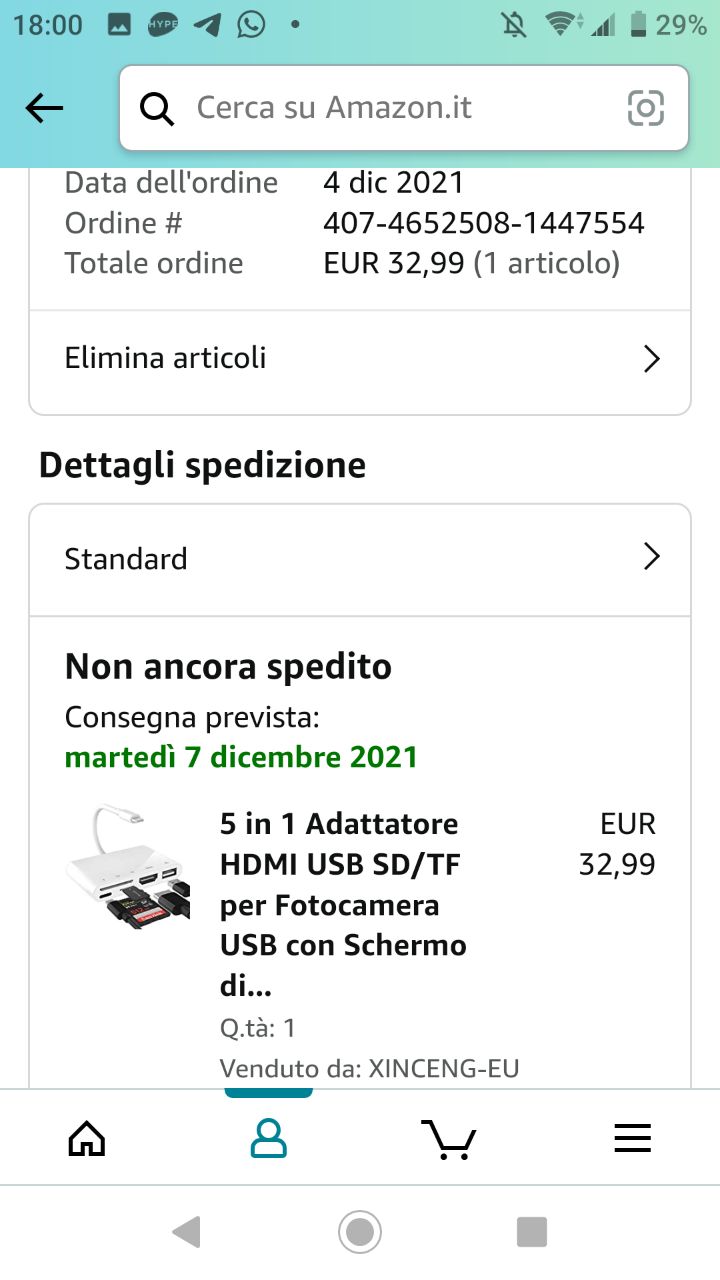Tap the WhatsApp notification icon in status bar
This screenshot has width=720, height=1280.
pyautogui.click(x=251, y=24)
